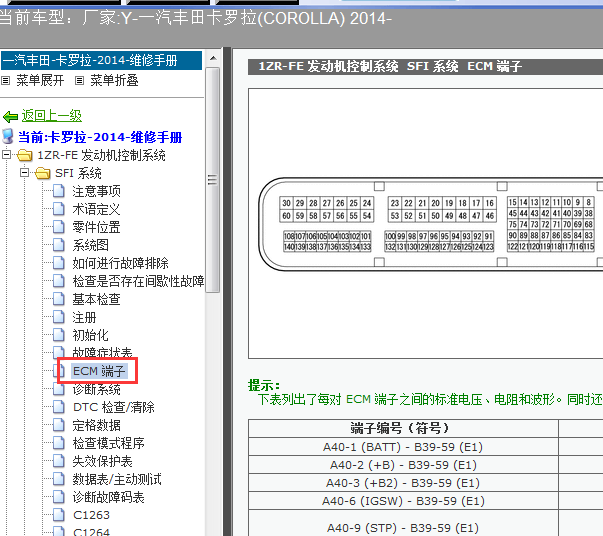This screenshot has width=603, height=536.
Task: Open the 注册 page
Action: pos(84,318)
